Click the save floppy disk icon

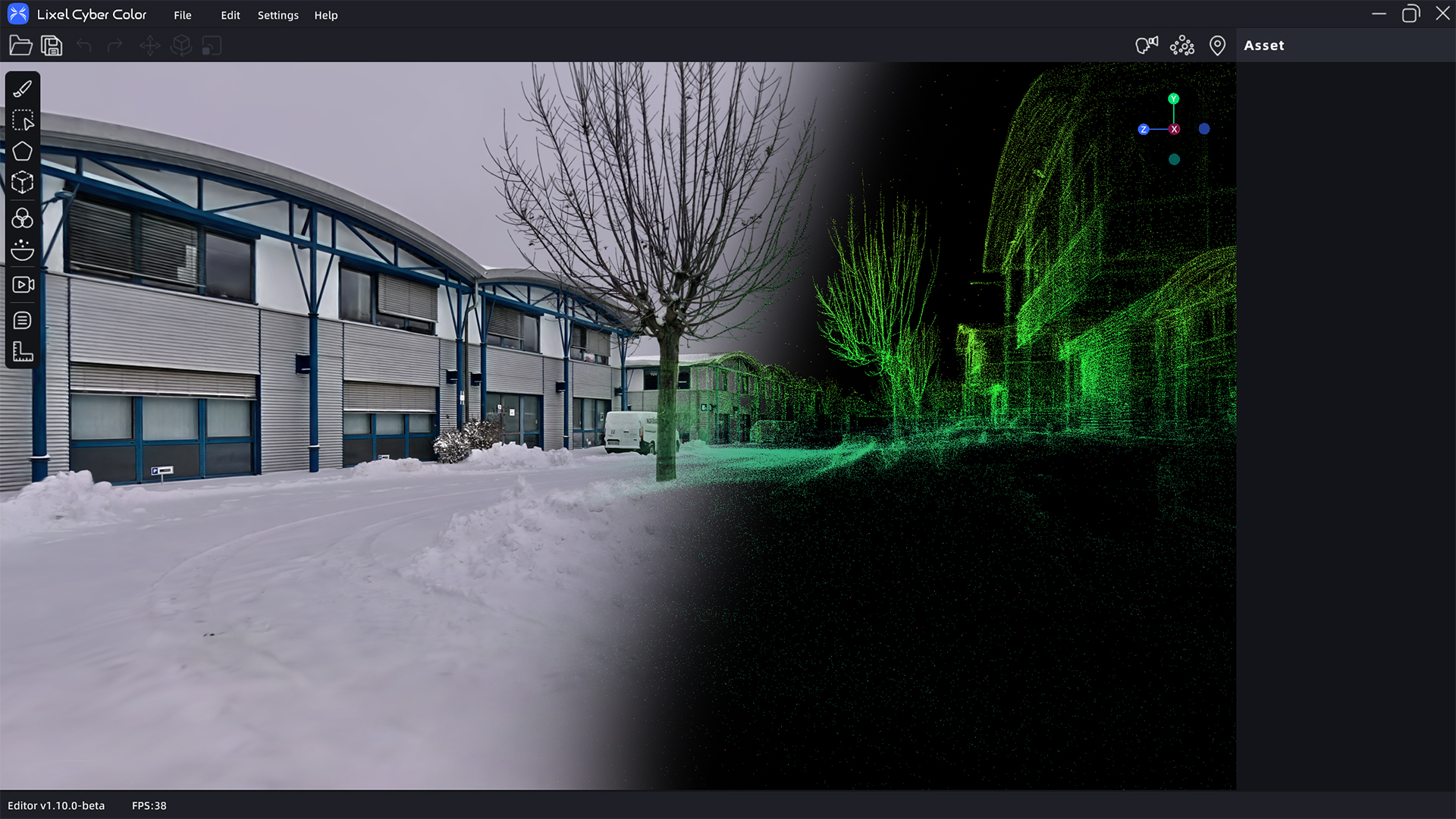point(52,45)
